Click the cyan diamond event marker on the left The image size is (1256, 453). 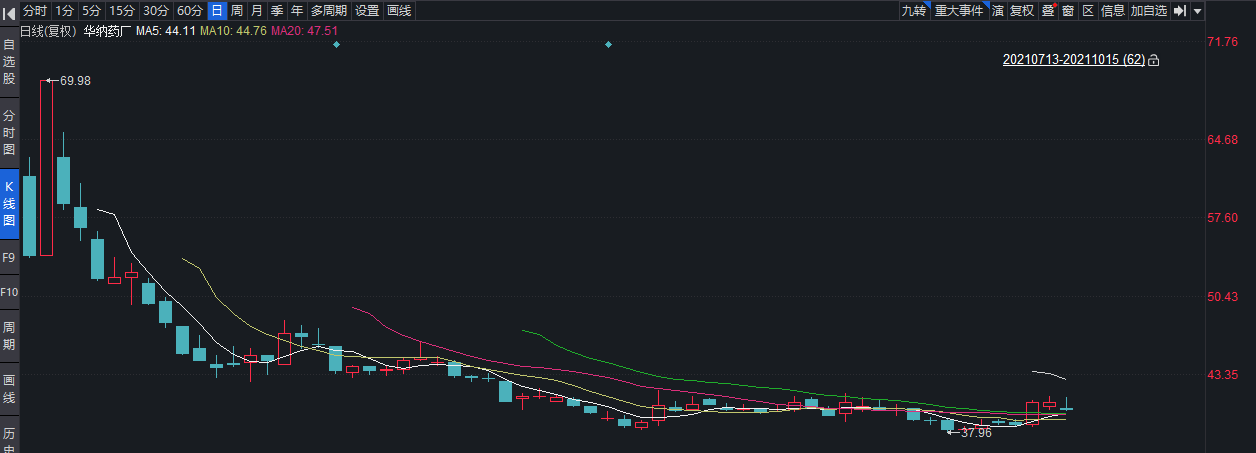(337, 45)
